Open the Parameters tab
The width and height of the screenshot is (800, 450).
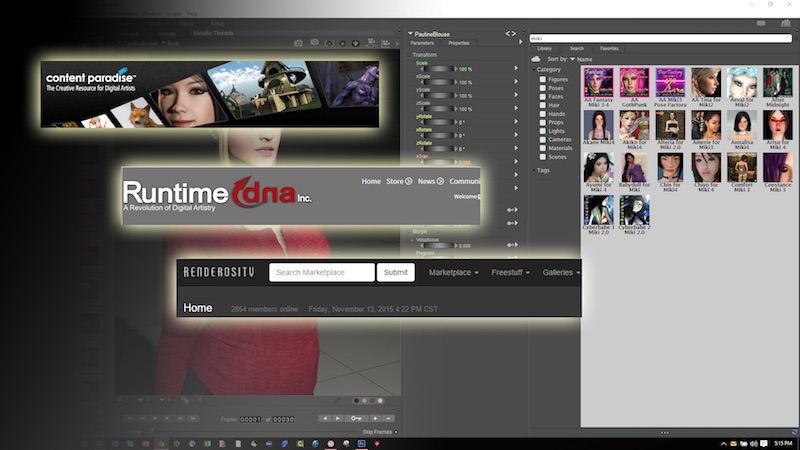click(422, 43)
